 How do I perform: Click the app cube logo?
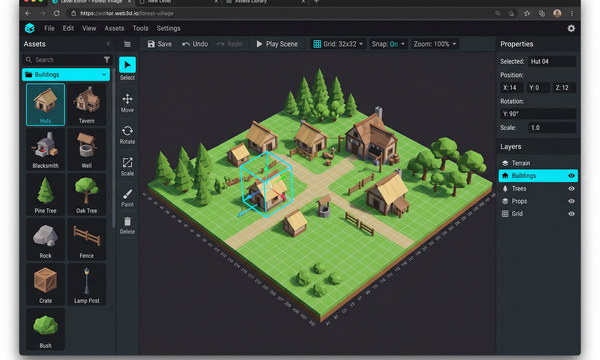(x=29, y=28)
